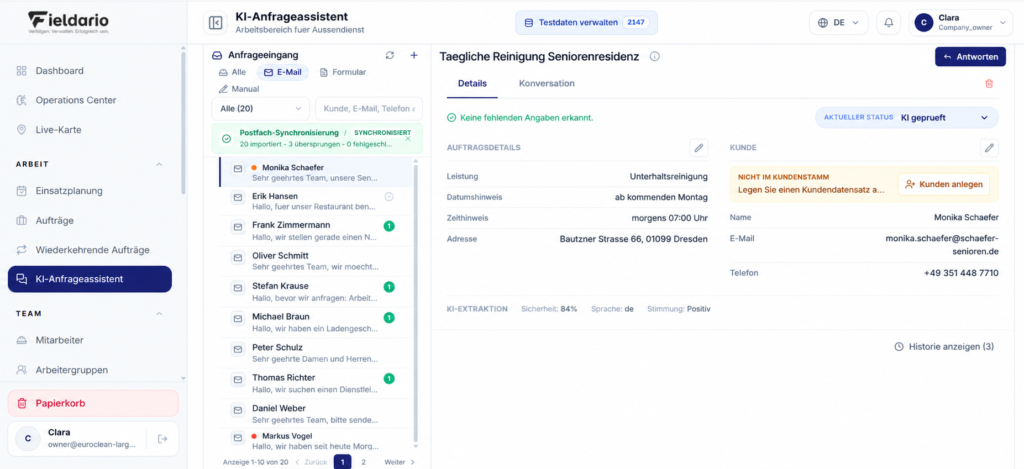Viewport: 1024px width, 469px height.
Task: Click the Testdaten verwalten button
Action: (x=586, y=22)
